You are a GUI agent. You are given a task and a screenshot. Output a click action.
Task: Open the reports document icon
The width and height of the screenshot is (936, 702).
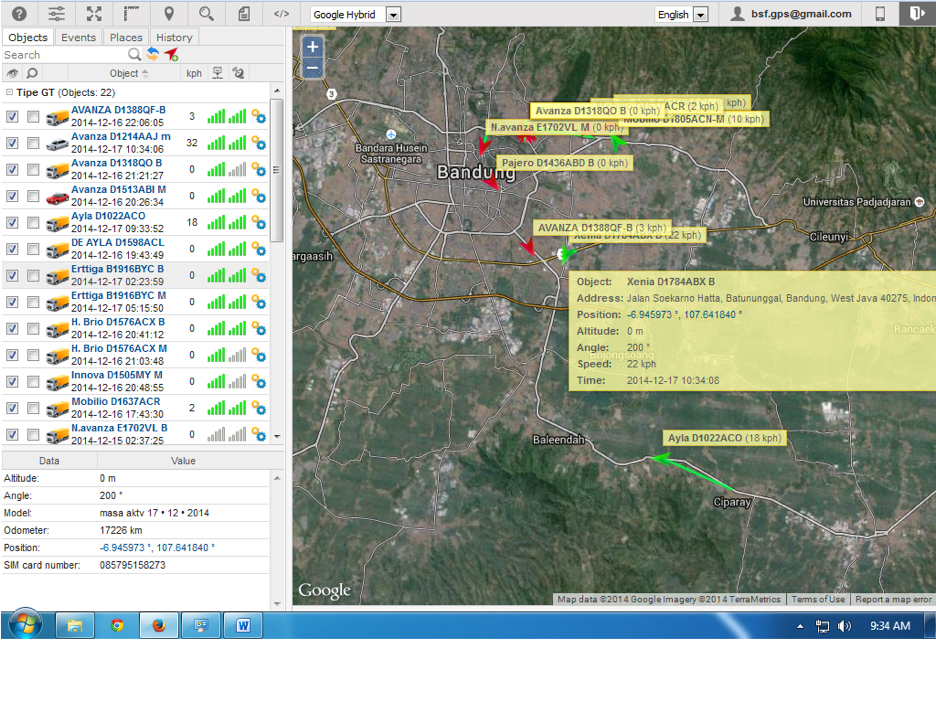[244, 13]
